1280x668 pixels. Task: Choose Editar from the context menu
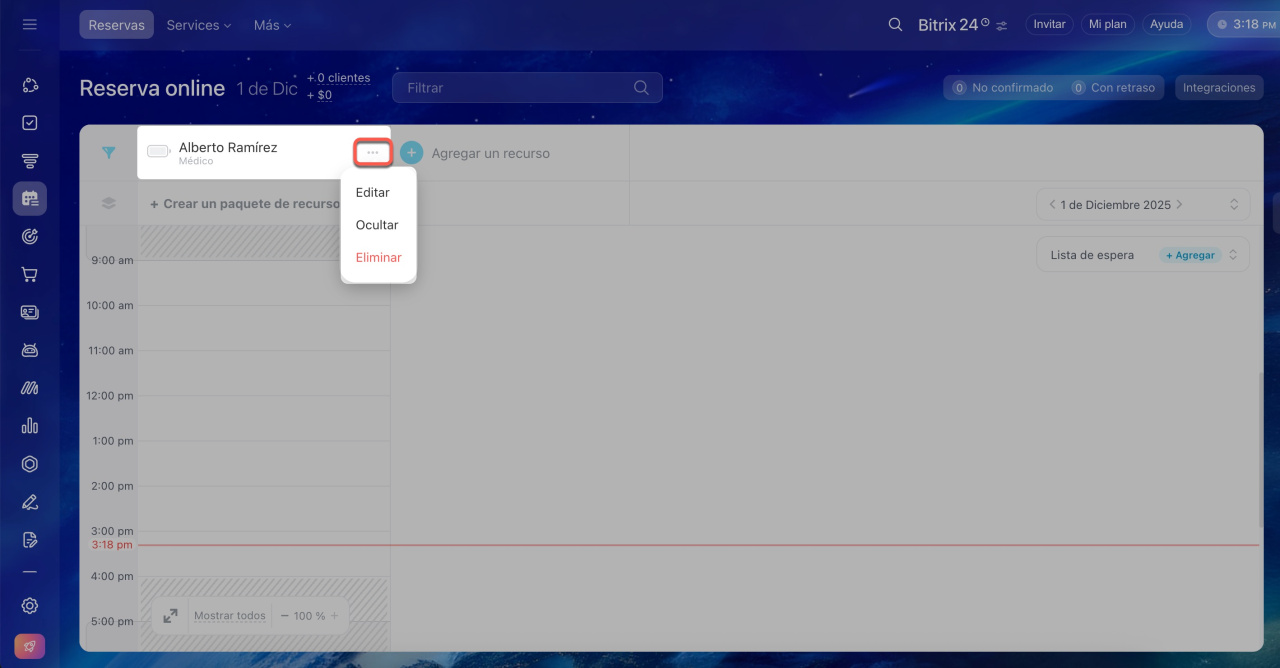372,192
